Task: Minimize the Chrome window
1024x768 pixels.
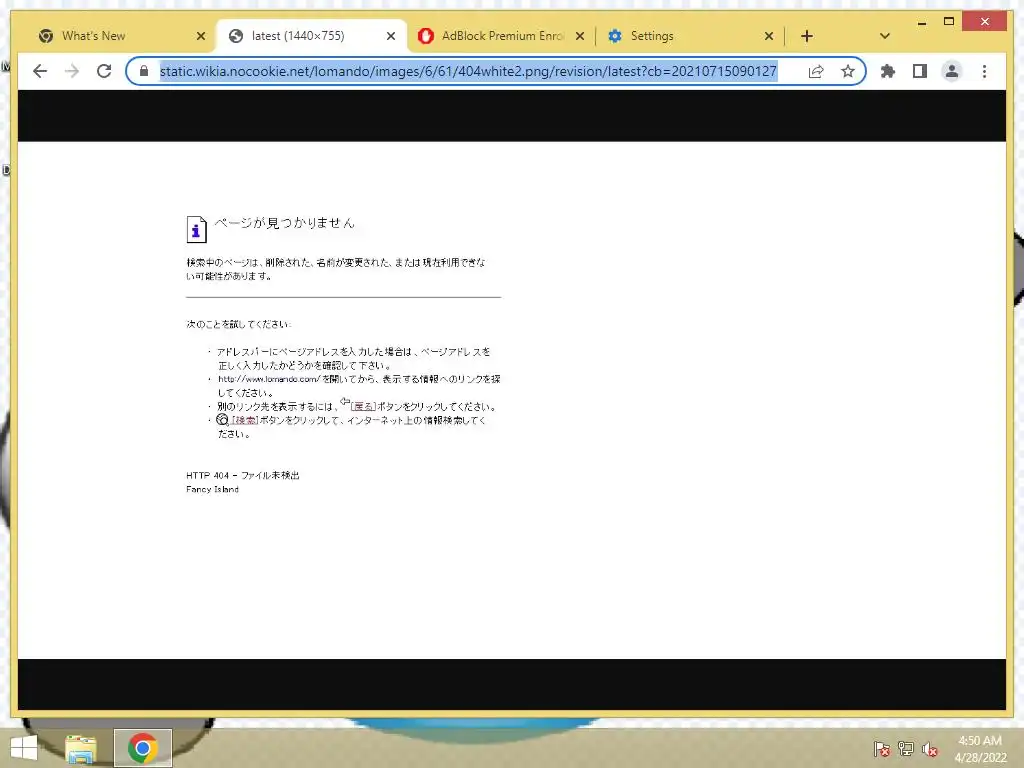Action: [921, 23]
